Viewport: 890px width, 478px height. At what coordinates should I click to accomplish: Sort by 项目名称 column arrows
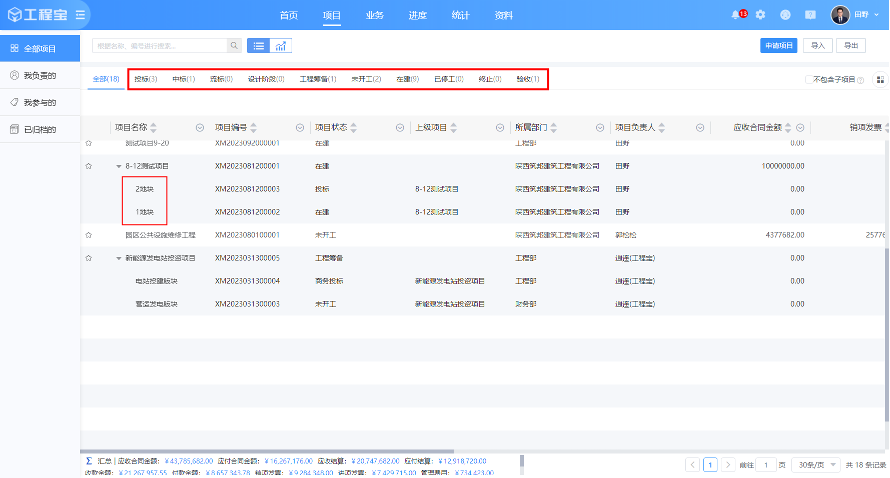pos(153,128)
